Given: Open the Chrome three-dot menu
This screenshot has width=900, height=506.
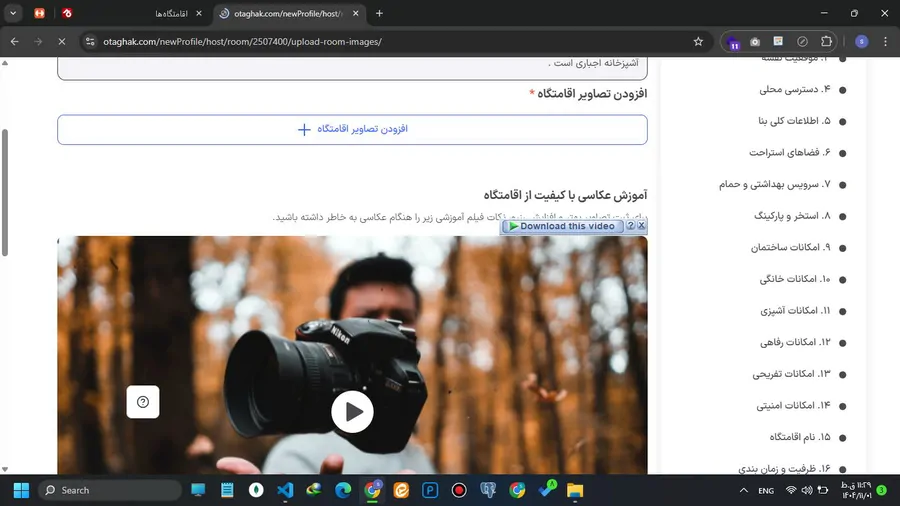Looking at the screenshot, I should 885,41.
